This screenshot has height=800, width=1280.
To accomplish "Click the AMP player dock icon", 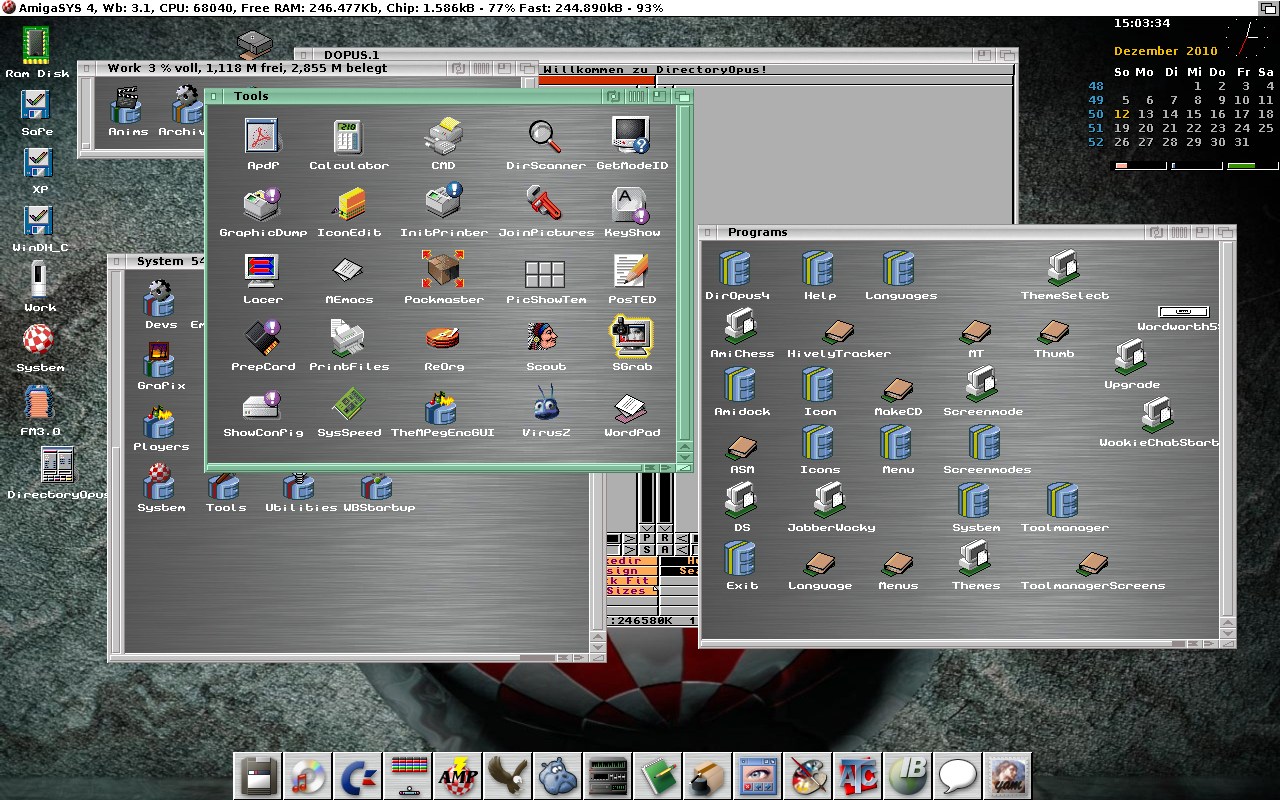I will (458, 776).
